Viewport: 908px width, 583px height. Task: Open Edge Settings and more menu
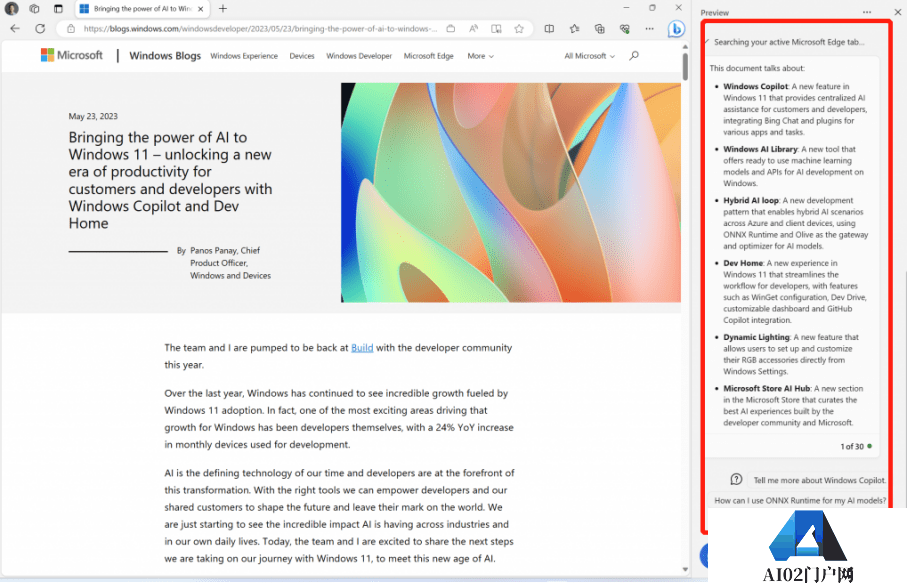650,28
